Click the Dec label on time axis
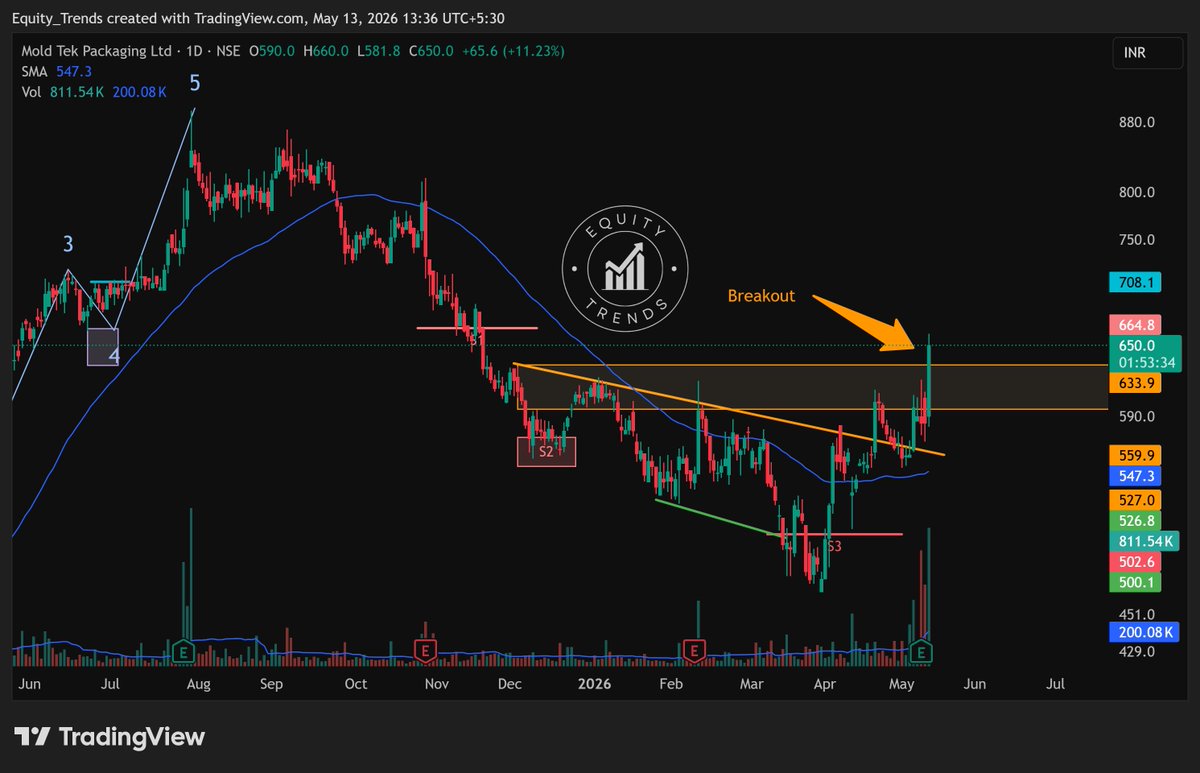The width and height of the screenshot is (1200, 773). pos(509,684)
